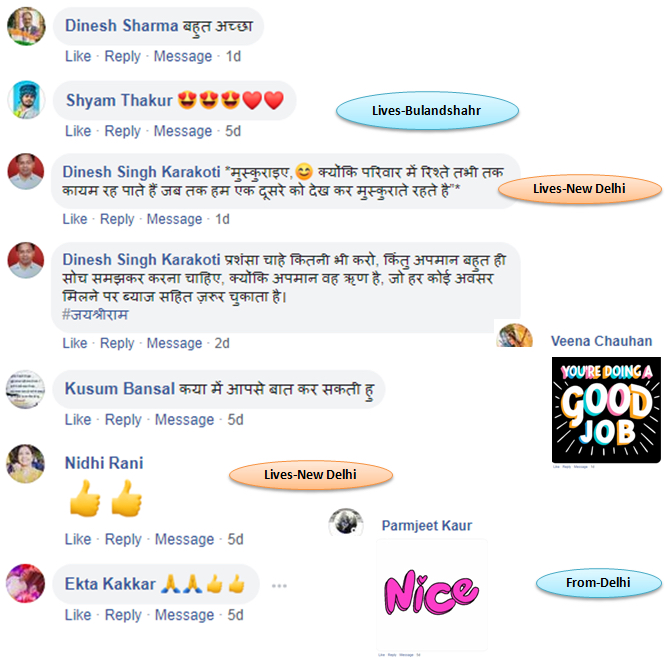
Task: Click Nidhi Rani's profile photo
Action: tap(26, 463)
